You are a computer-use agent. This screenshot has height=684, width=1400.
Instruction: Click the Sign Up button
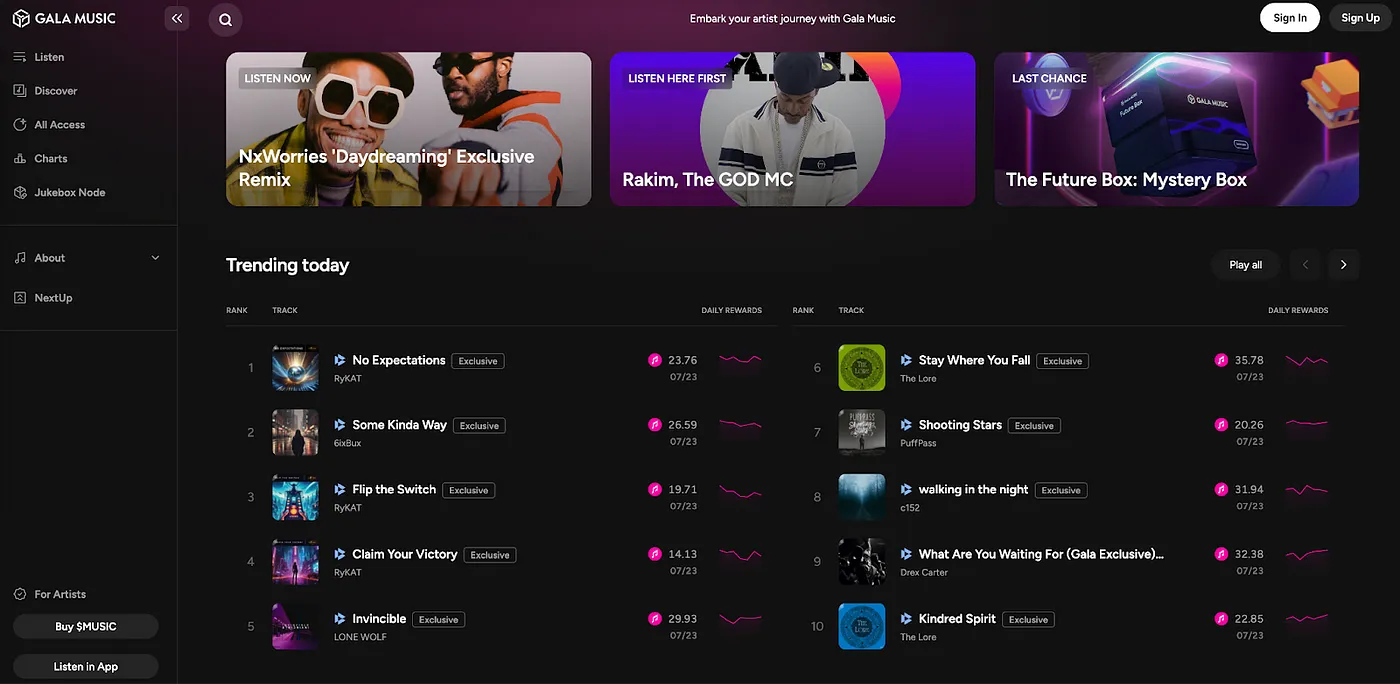(x=1360, y=18)
